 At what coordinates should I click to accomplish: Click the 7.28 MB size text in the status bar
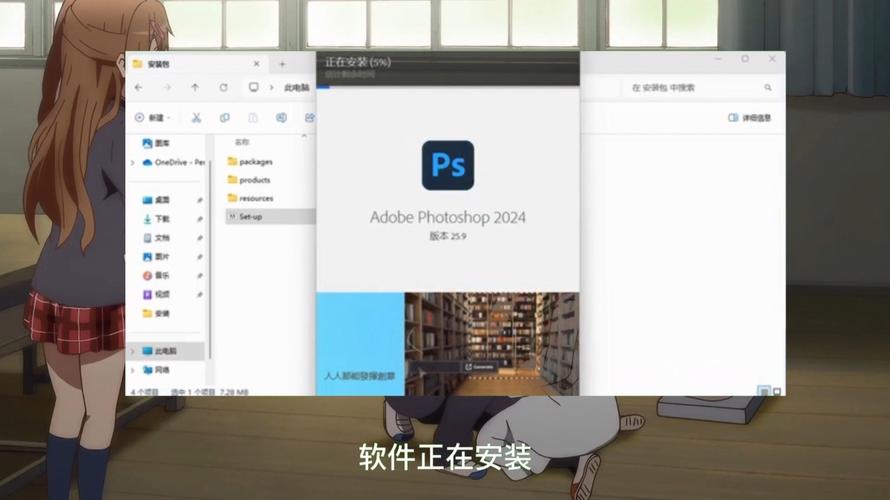(x=234, y=392)
